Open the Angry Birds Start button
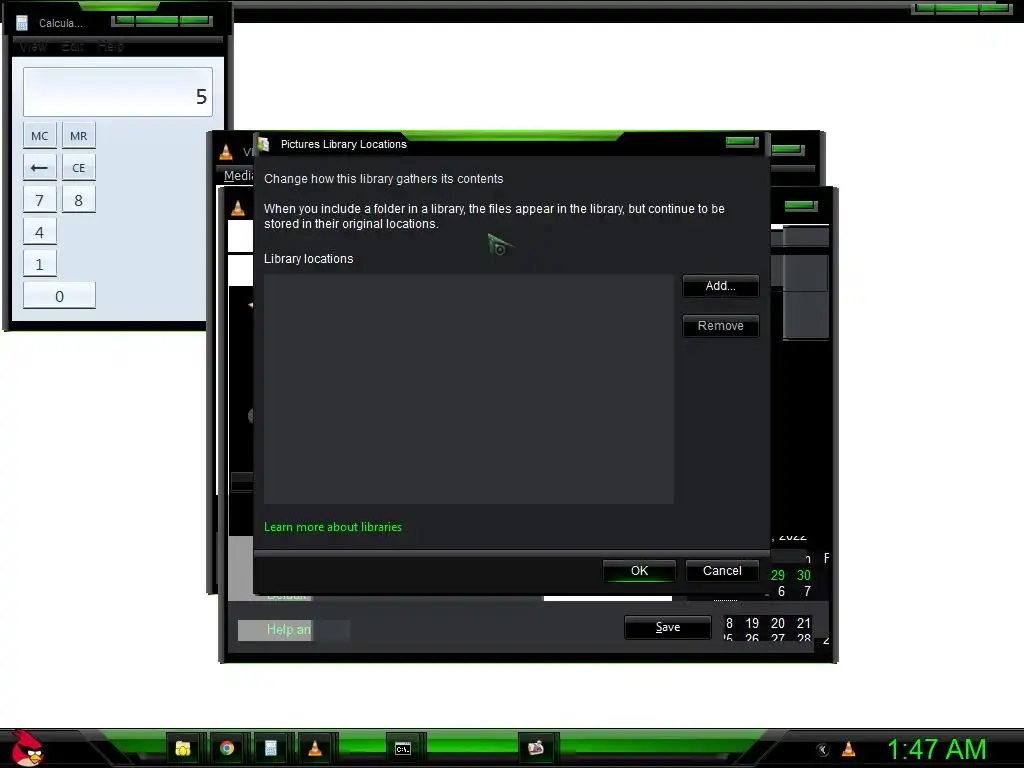 [26, 748]
